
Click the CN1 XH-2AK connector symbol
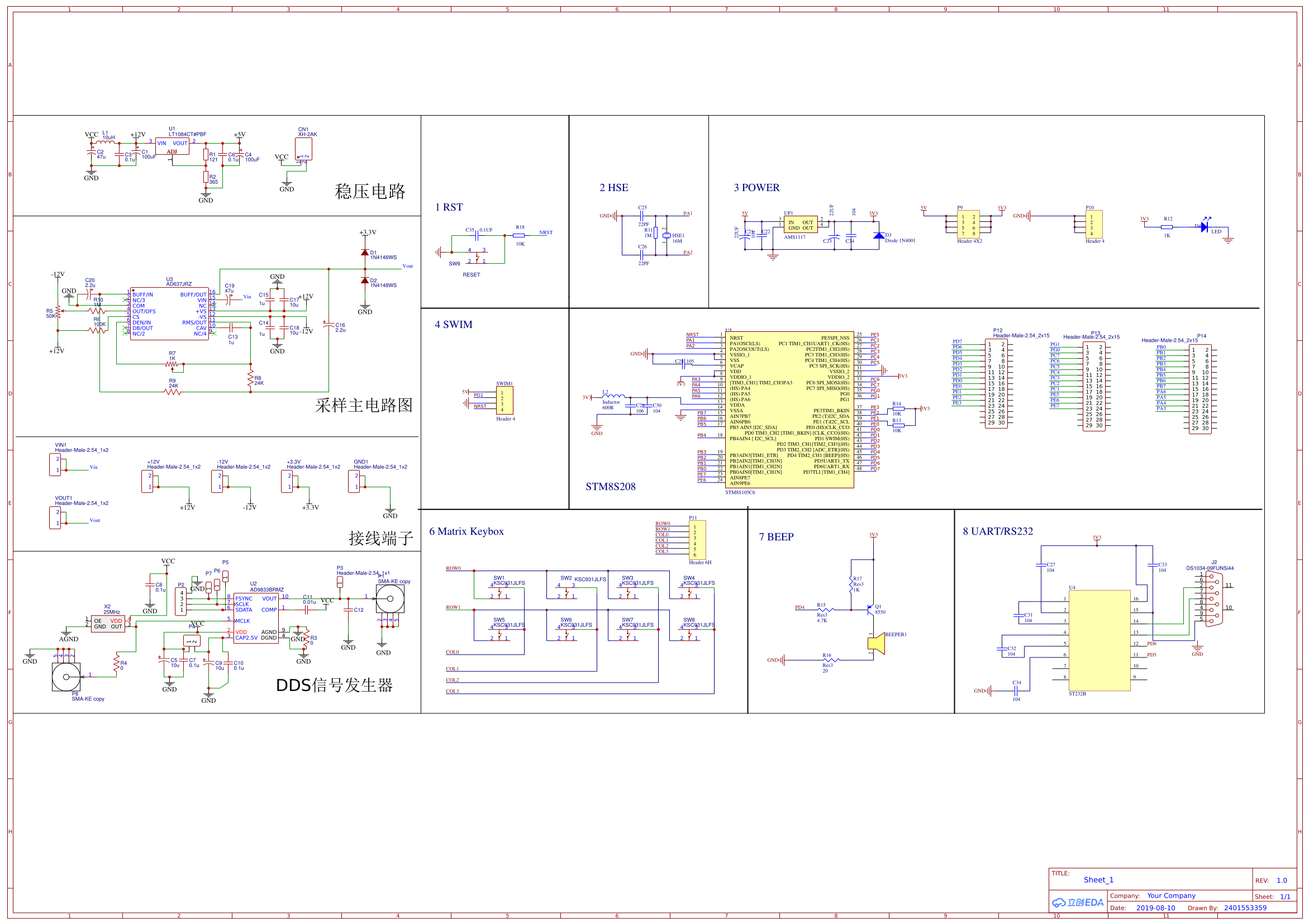[x=303, y=149]
